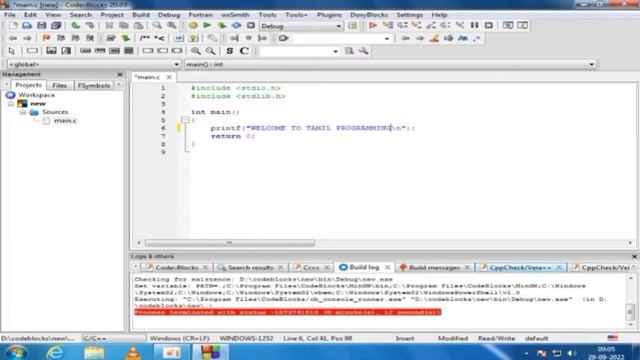Open Find via the magnifier icon

pos(157,26)
